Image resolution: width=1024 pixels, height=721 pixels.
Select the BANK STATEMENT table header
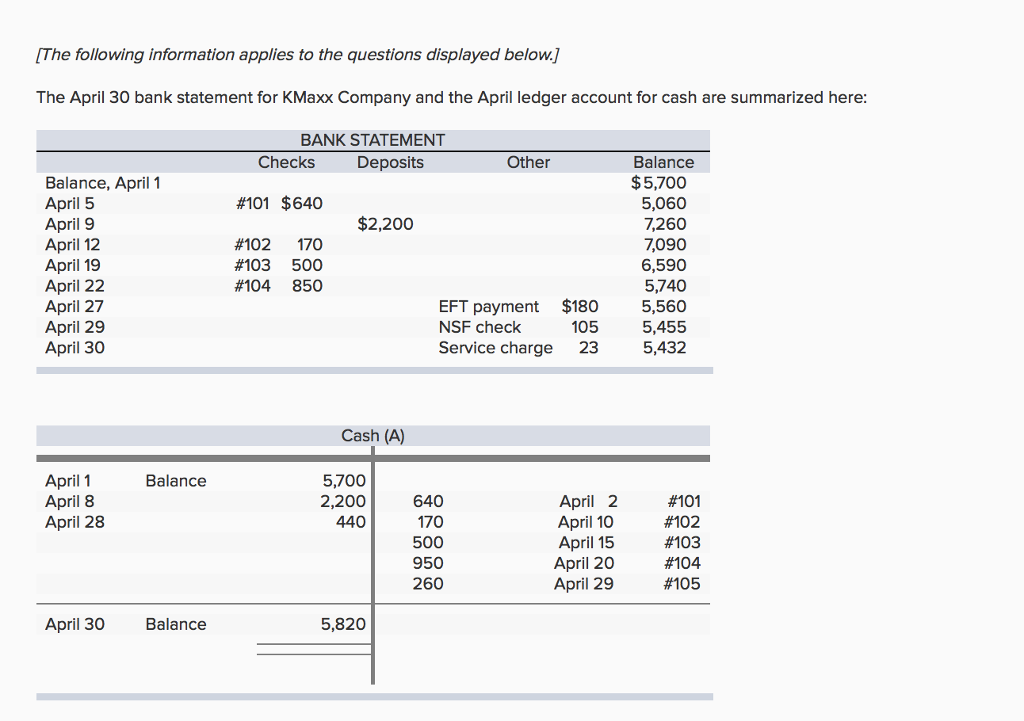tap(372, 140)
